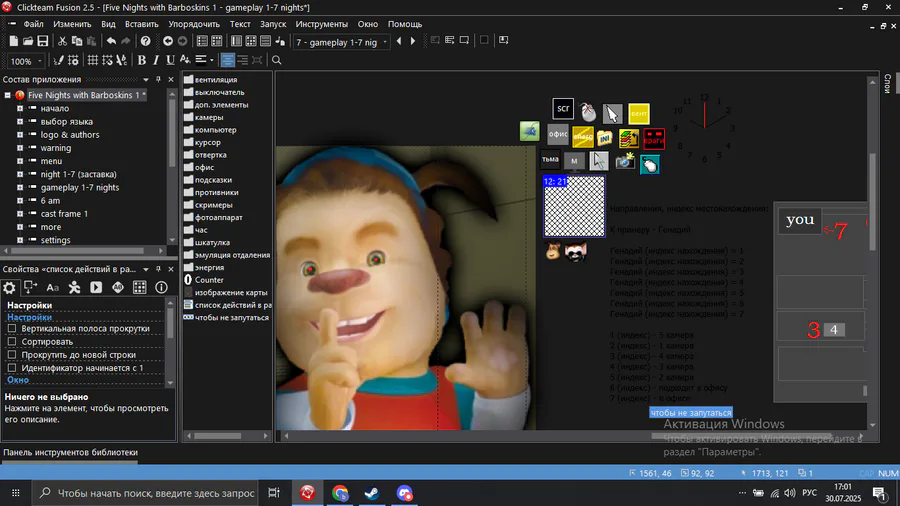This screenshot has width=900, height=506.
Task: Go to next frame with right arrow
Action: tap(413, 41)
